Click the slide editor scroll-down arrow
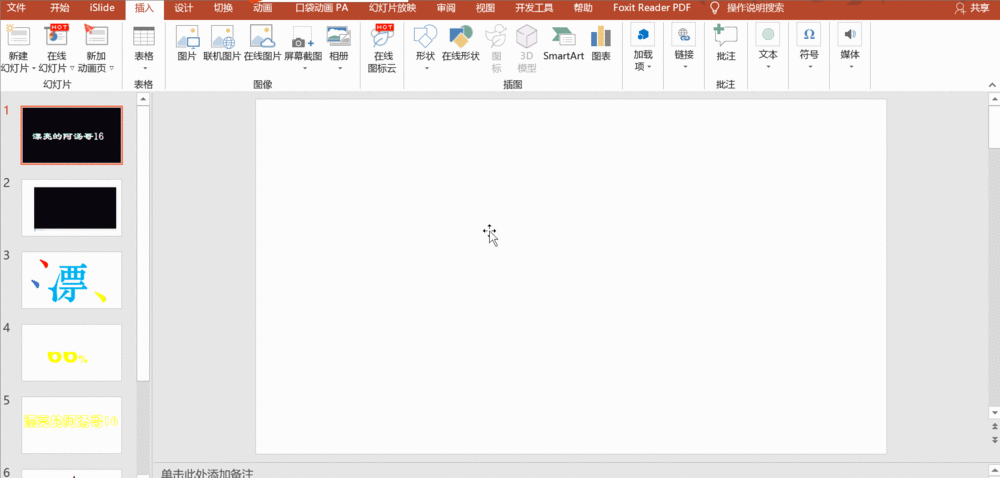 (x=994, y=412)
